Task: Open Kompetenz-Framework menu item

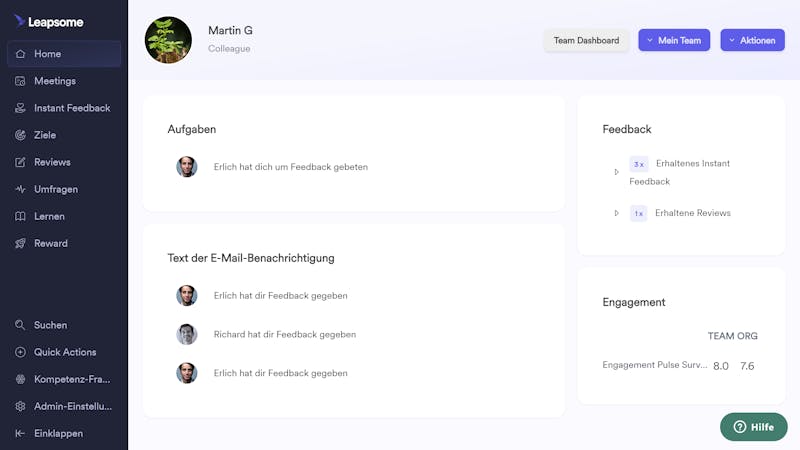Action: click(x=64, y=379)
